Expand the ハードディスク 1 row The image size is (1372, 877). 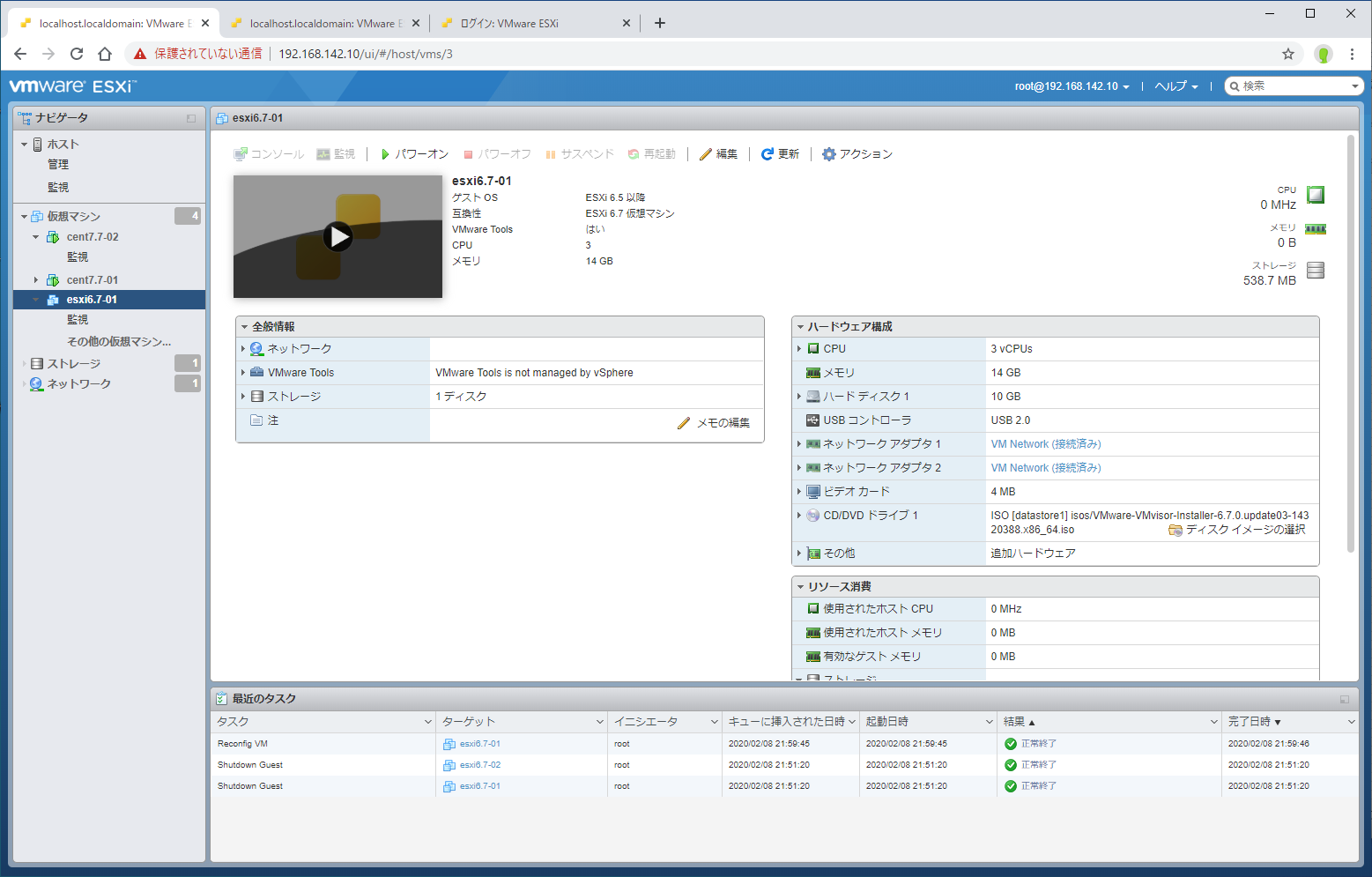(x=799, y=397)
